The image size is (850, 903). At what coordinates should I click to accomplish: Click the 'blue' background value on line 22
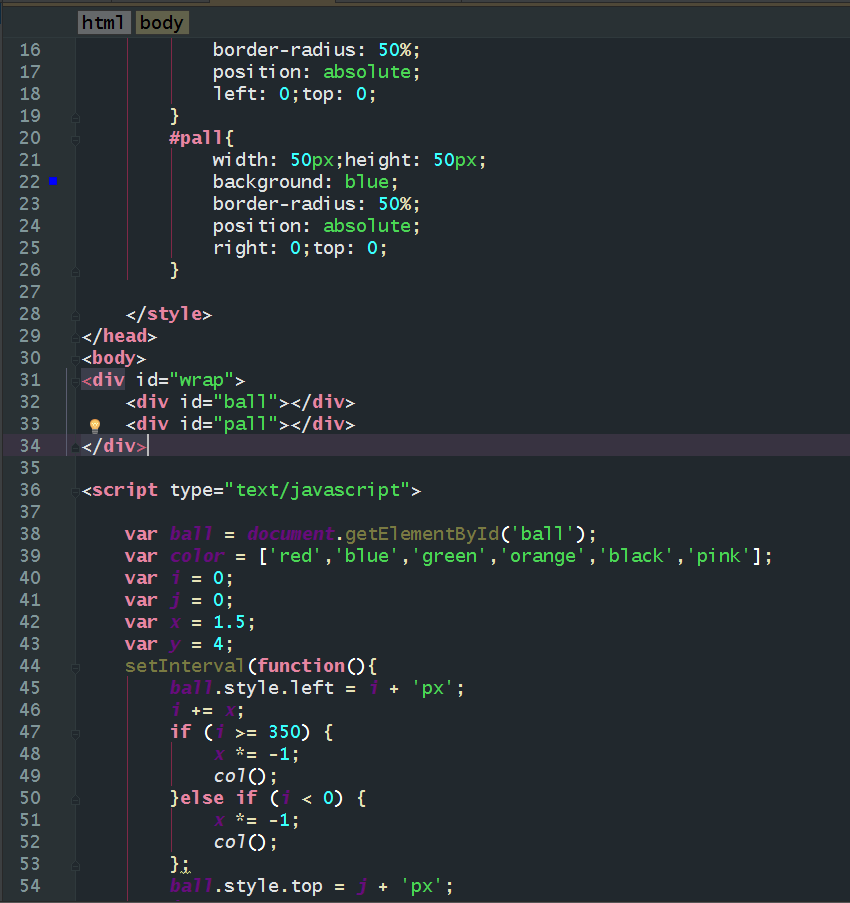pos(366,182)
